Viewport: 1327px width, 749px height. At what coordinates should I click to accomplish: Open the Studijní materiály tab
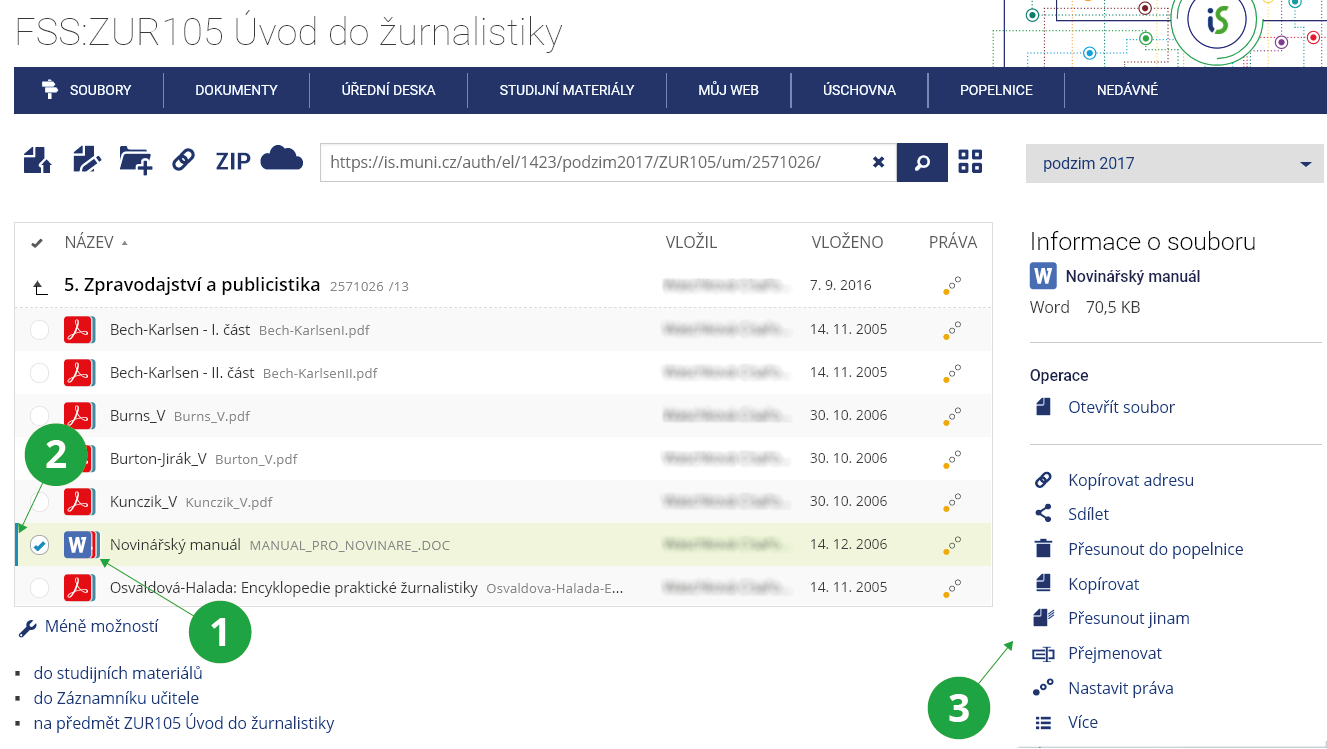pyautogui.click(x=566, y=90)
